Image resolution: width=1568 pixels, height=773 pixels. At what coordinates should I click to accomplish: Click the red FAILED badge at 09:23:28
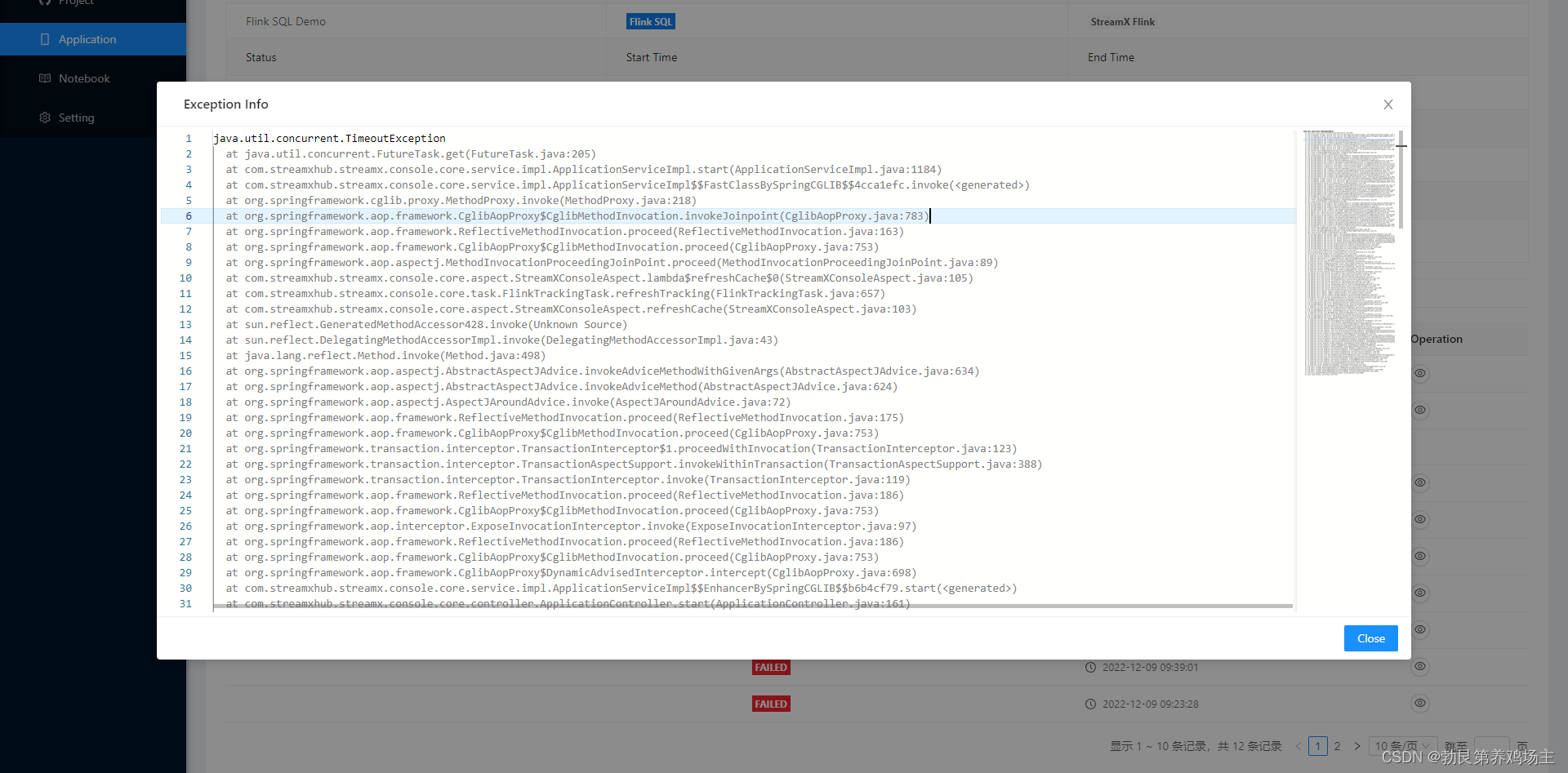coord(770,704)
